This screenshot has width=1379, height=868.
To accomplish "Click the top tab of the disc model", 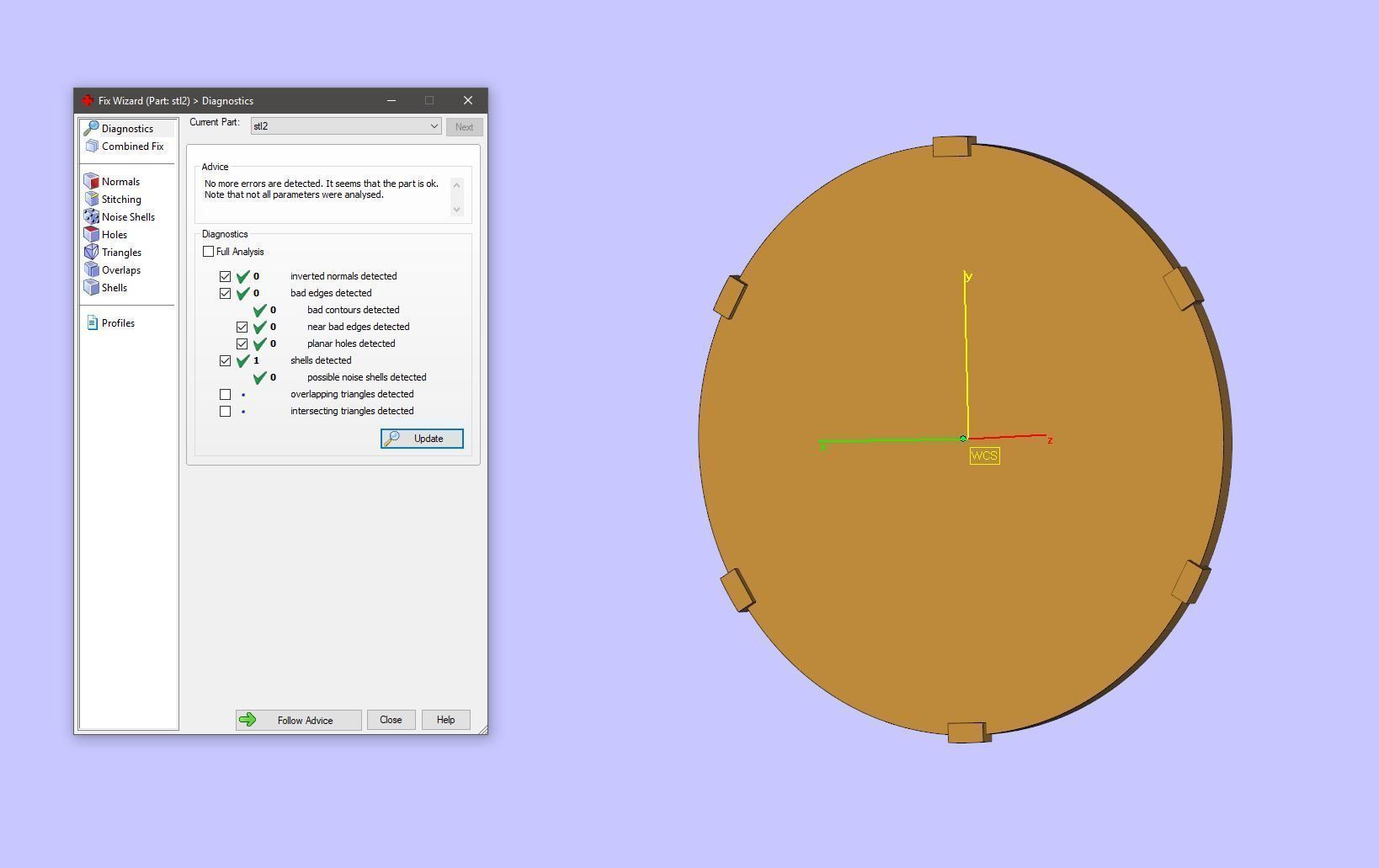I will (953, 146).
